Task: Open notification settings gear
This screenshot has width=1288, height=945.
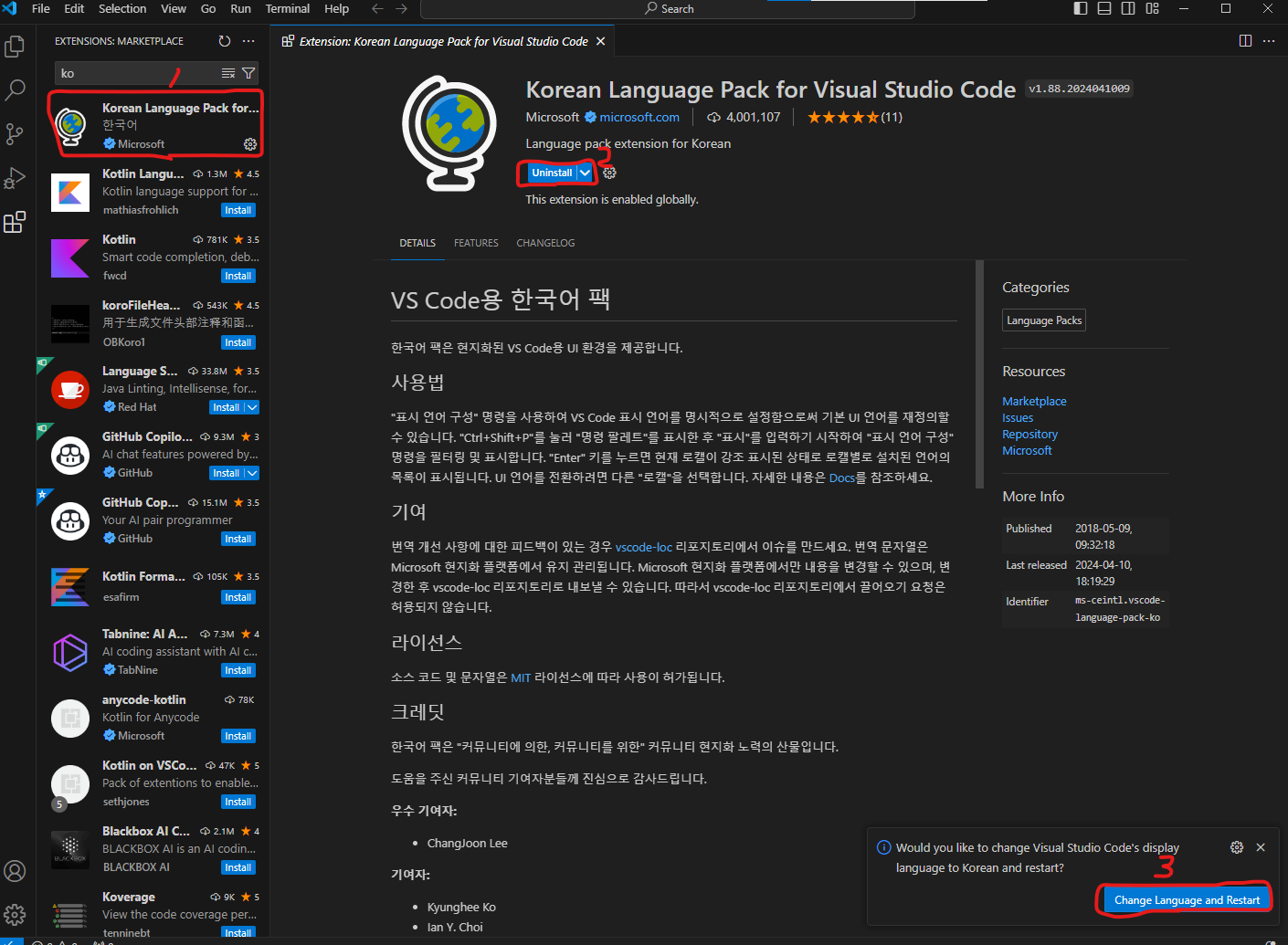Action: [1237, 847]
